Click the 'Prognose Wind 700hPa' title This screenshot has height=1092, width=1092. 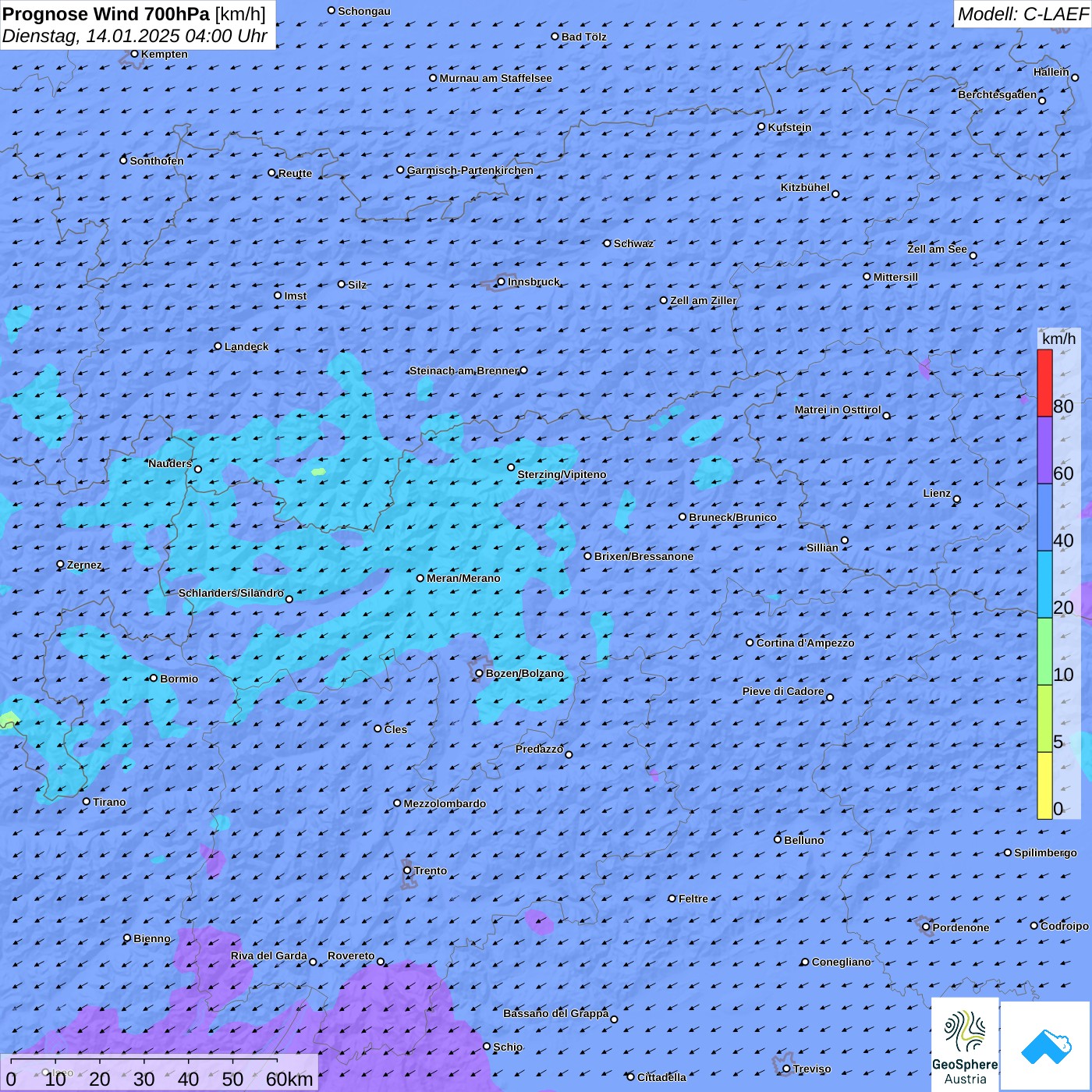(x=106, y=13)
